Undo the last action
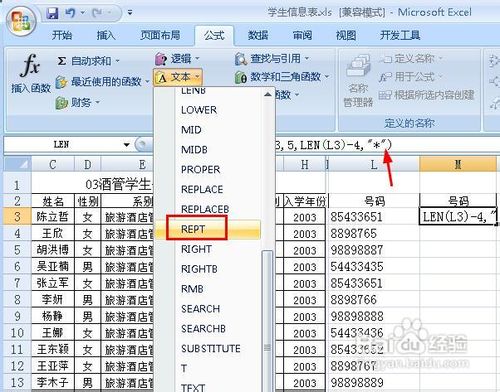Image resolution: width=500 pixels, height=392 pixels. pyautogui.click(x=70, y=13)
